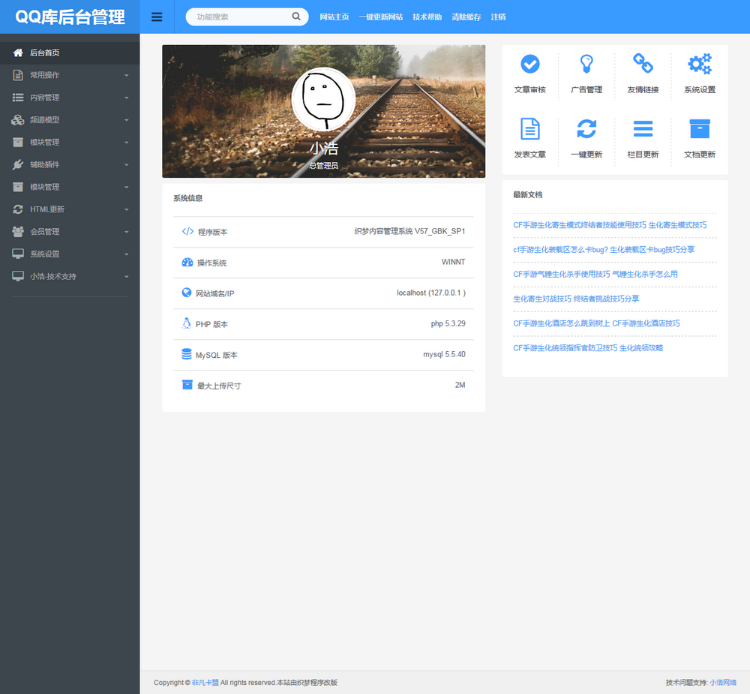The width and height of the screenshot is (750, 694).
Task: Click the refresh icon next to HTML更新
Action: pyautogui.click(x=18, y=209)
